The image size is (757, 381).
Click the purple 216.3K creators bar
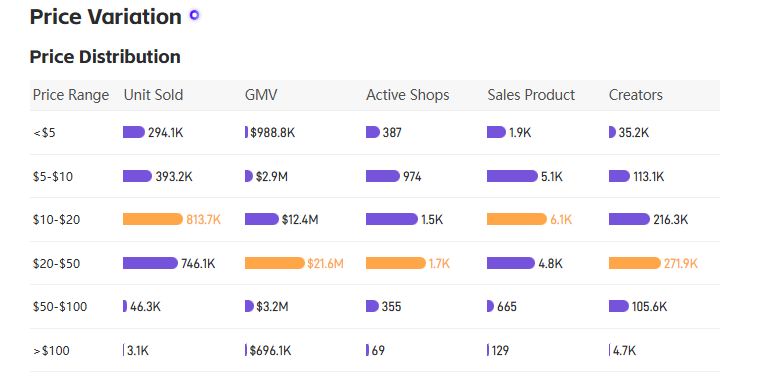pos(629,219)
